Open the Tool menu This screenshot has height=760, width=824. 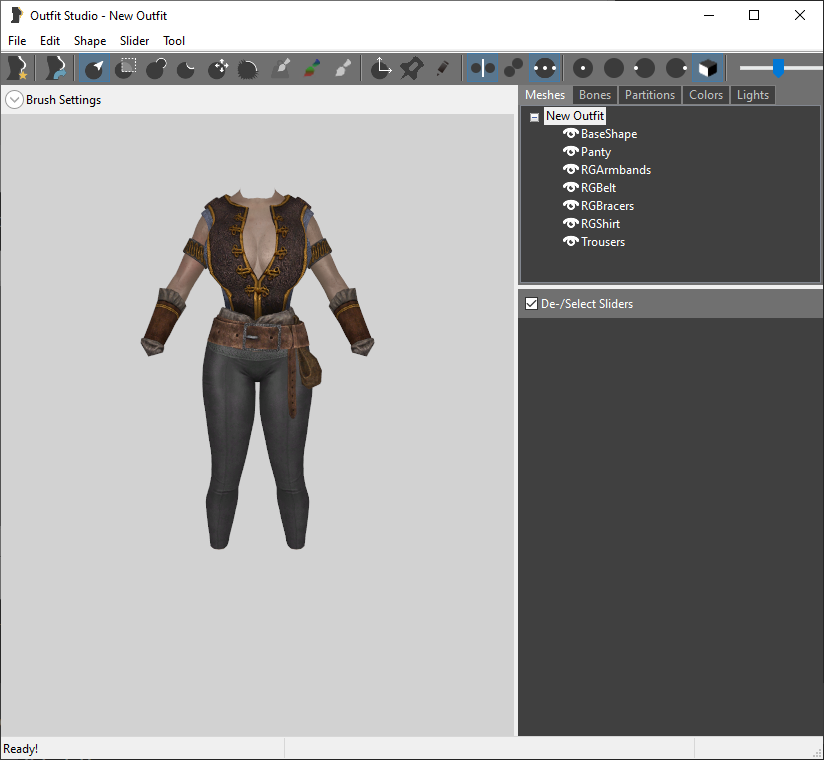[174, 41]
